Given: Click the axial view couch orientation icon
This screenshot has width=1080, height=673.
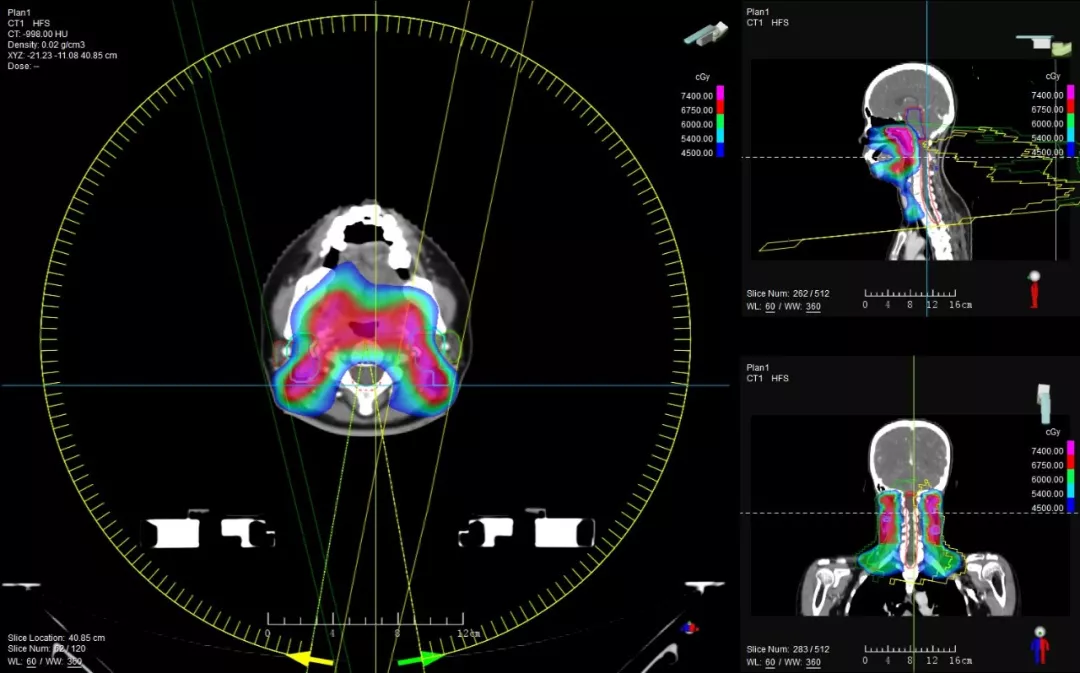Looking at the screenshot, I should 705,34.
